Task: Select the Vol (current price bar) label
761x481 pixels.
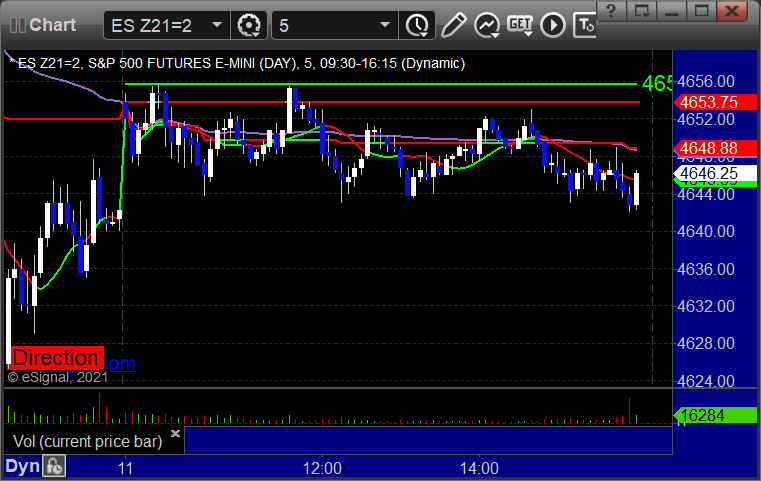Action: (87, 441)
